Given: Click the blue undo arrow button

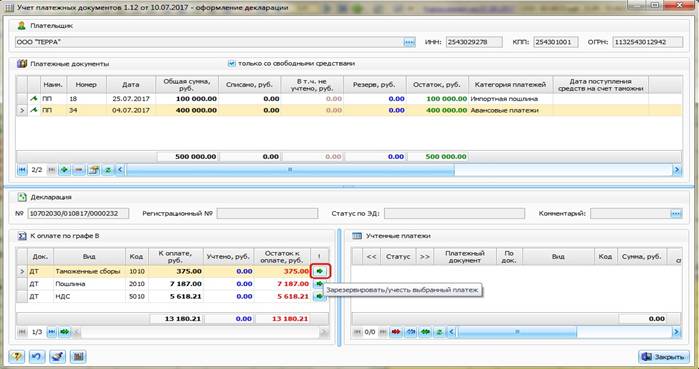Looking at the screenshot, I should pyautogui.click(x=37, y=357).
